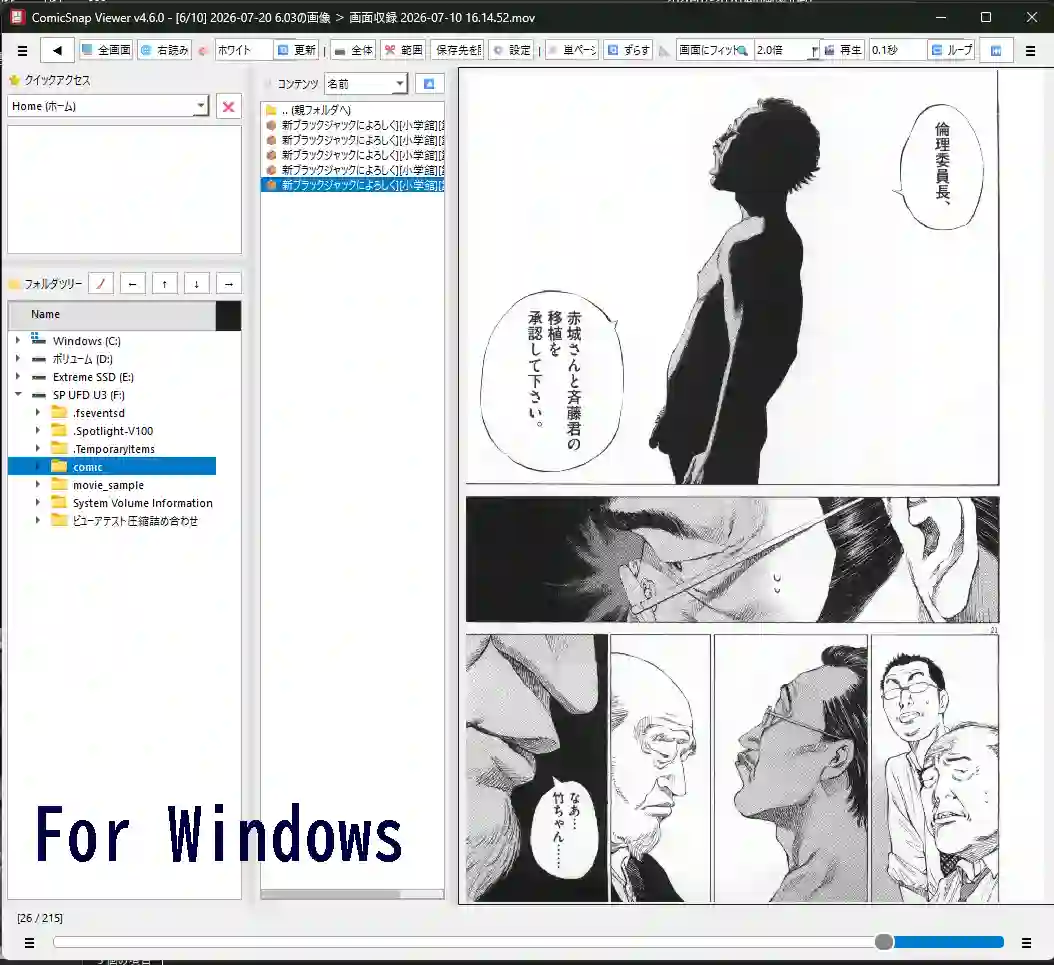Viewport: 1054px width, 965px height.
Task: Click the folder tree edit pencil icon
Action: [x=101, y=284]
